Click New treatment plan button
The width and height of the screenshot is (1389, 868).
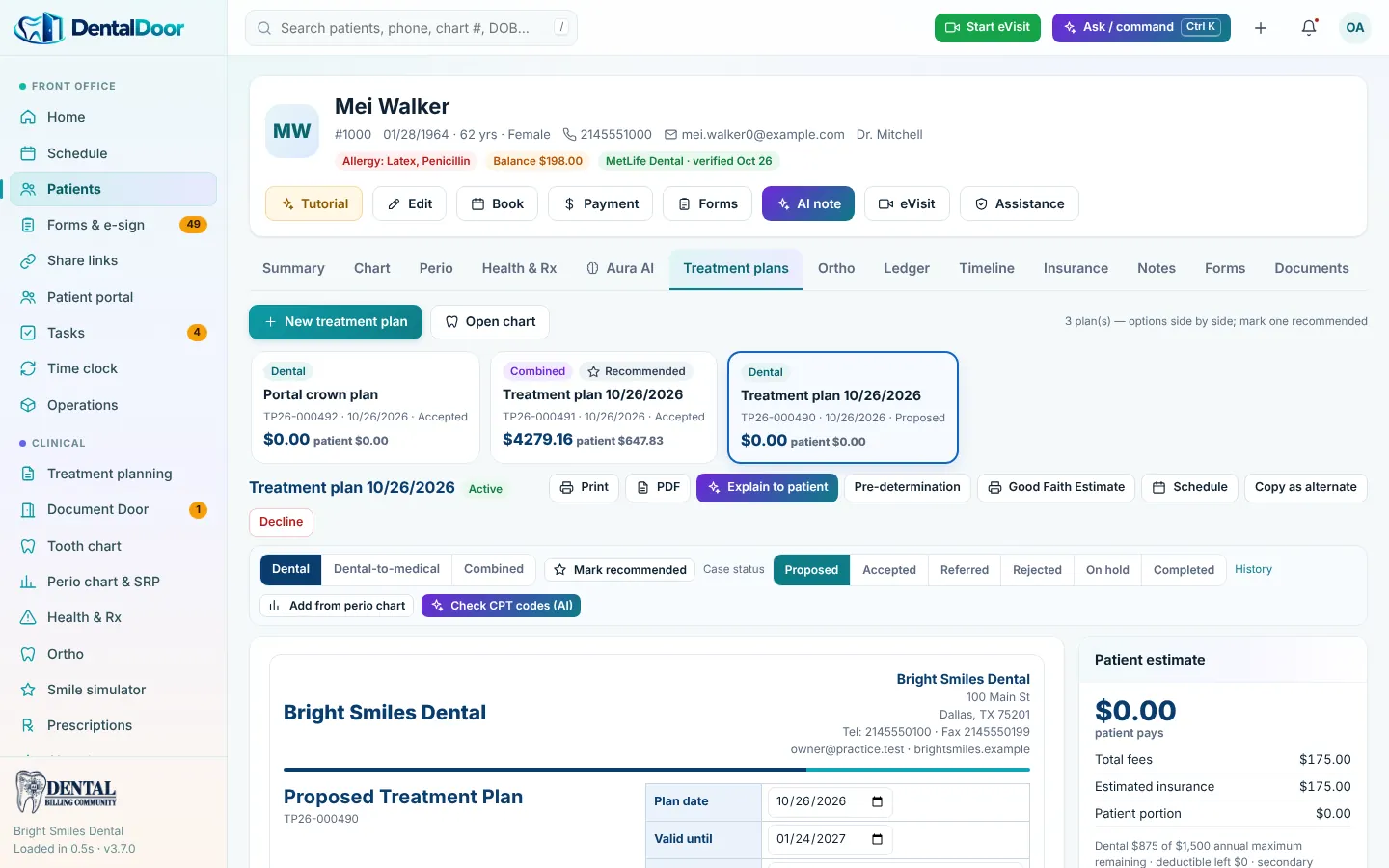[x=336, y=322]
